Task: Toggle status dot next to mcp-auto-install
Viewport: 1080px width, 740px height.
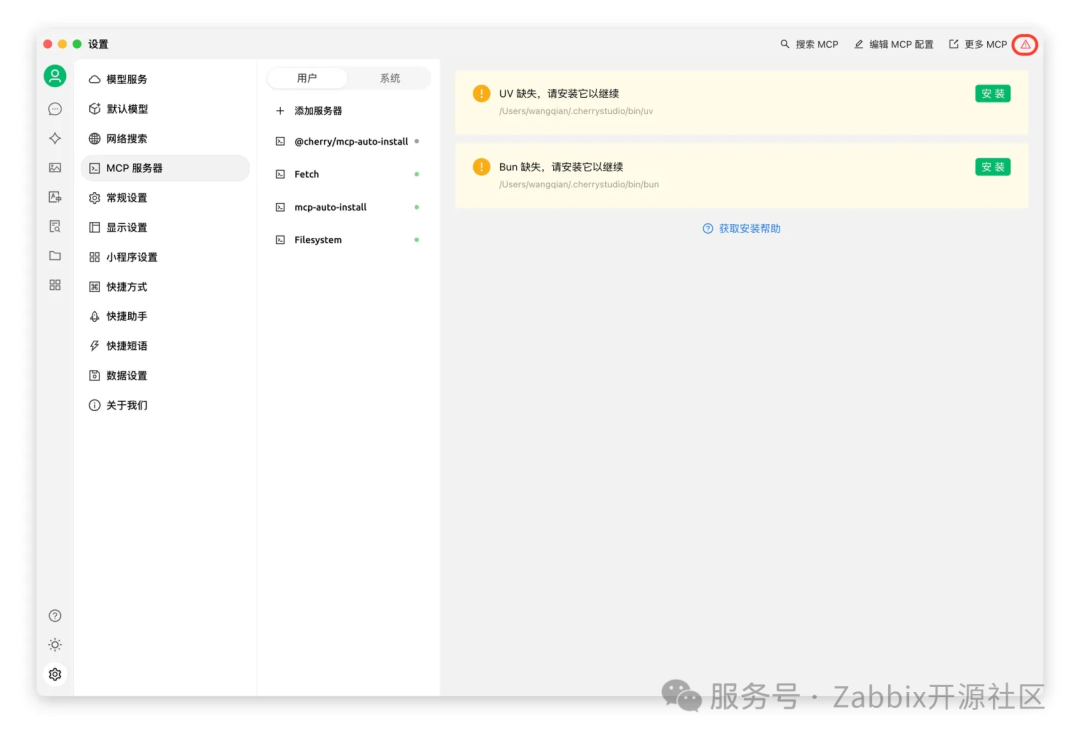Action: [x=419, y=207]
